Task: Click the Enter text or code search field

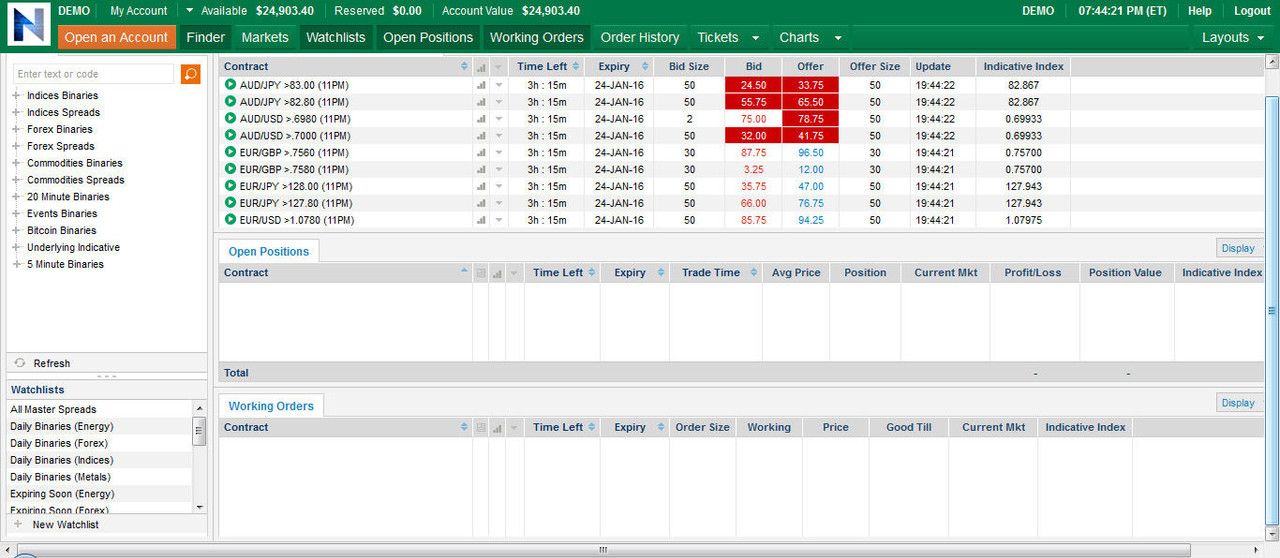Action: (93, 74)
